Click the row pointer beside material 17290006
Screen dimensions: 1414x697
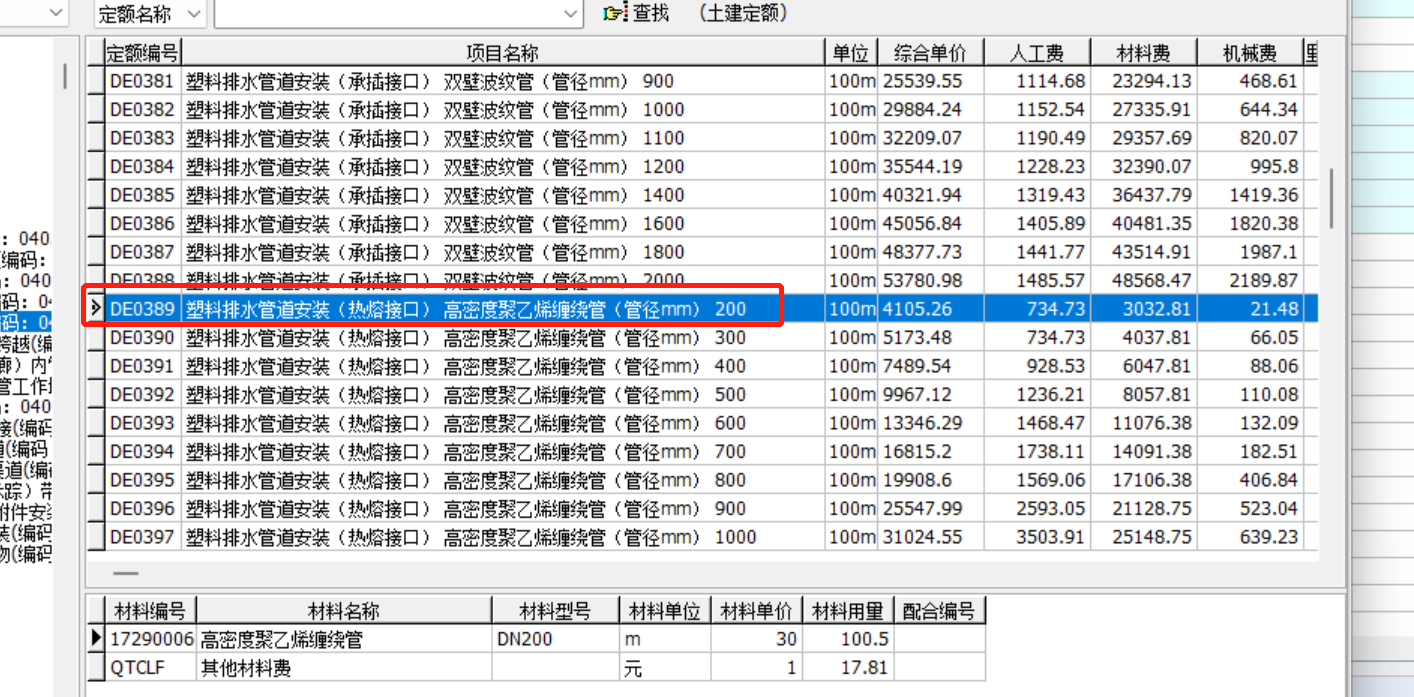[x=96, y=639]
